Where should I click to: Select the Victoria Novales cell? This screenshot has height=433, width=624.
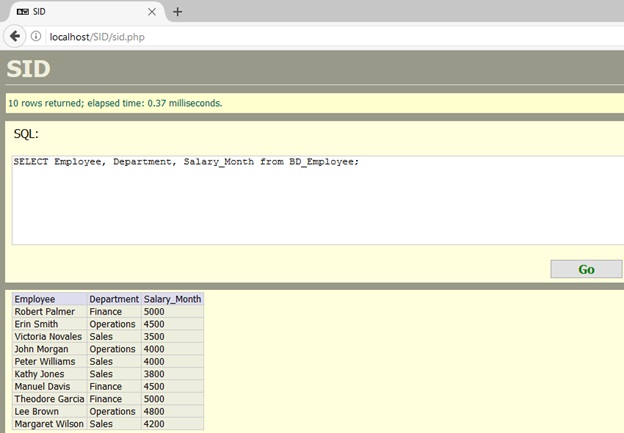pos(50,336)
